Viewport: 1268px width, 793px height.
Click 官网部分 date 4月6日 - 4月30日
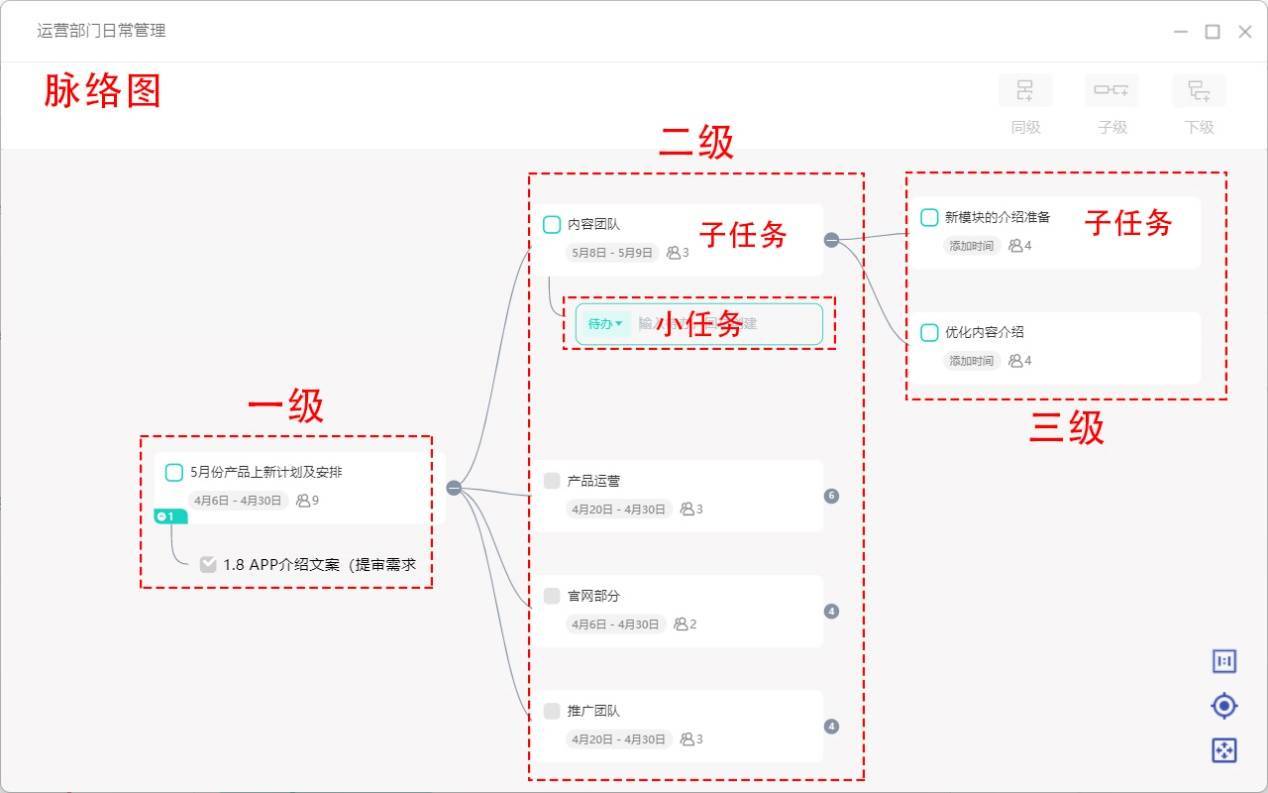(615, 624)
